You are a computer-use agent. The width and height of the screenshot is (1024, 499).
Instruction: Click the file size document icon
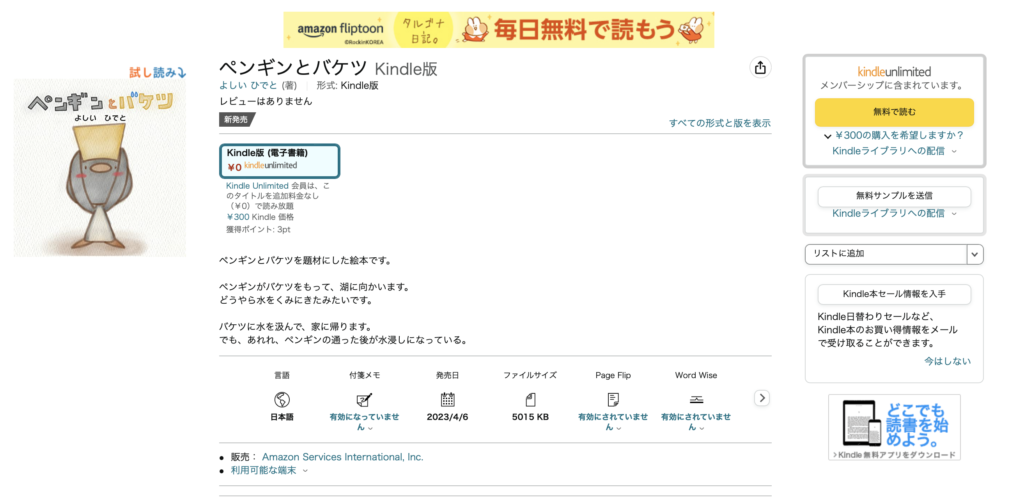(x=530, y=400)
